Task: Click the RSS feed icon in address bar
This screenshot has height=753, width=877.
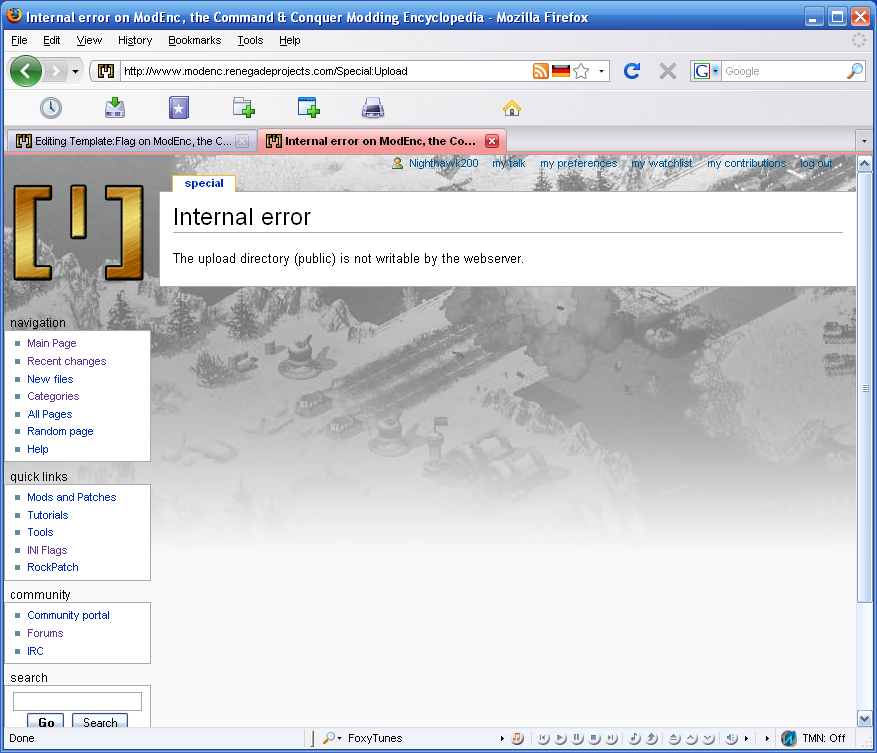Action: [540, 71]
